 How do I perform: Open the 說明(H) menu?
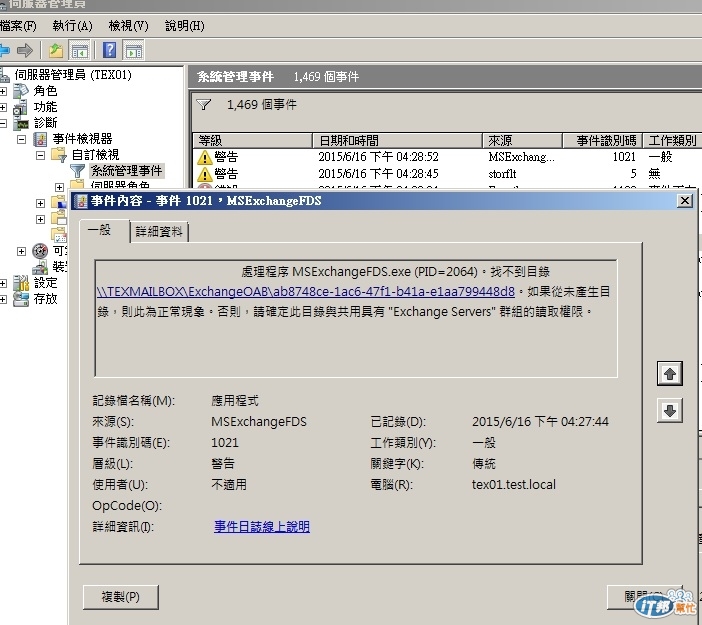pos(185,26)
